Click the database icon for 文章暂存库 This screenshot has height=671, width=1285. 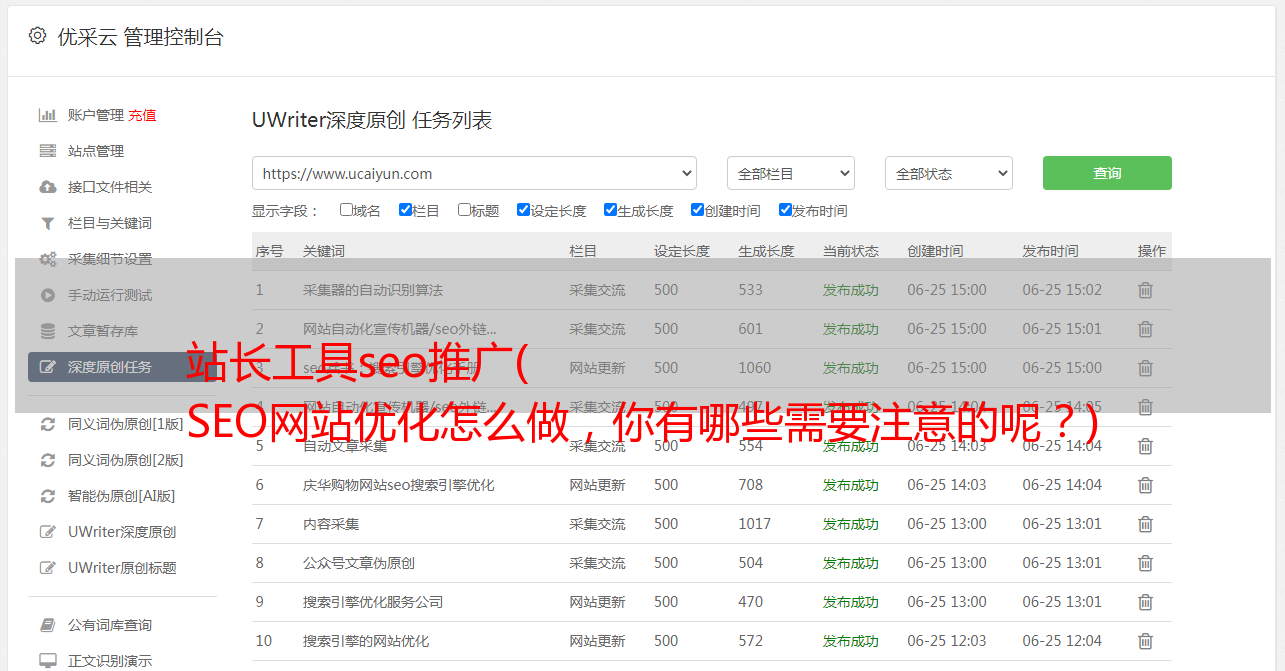coord(47,331)
